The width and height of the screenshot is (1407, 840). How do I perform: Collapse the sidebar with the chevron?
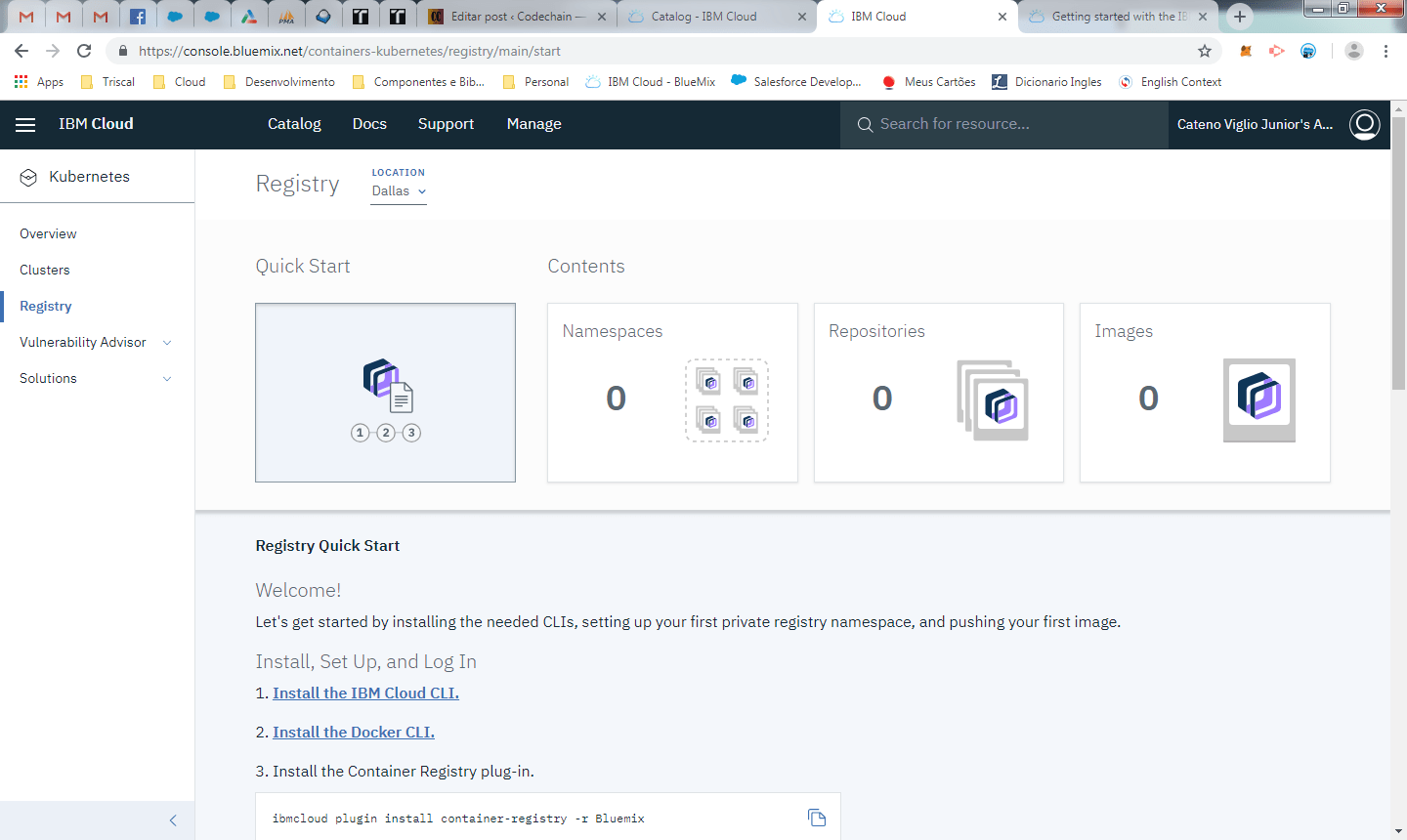(173, 820)
